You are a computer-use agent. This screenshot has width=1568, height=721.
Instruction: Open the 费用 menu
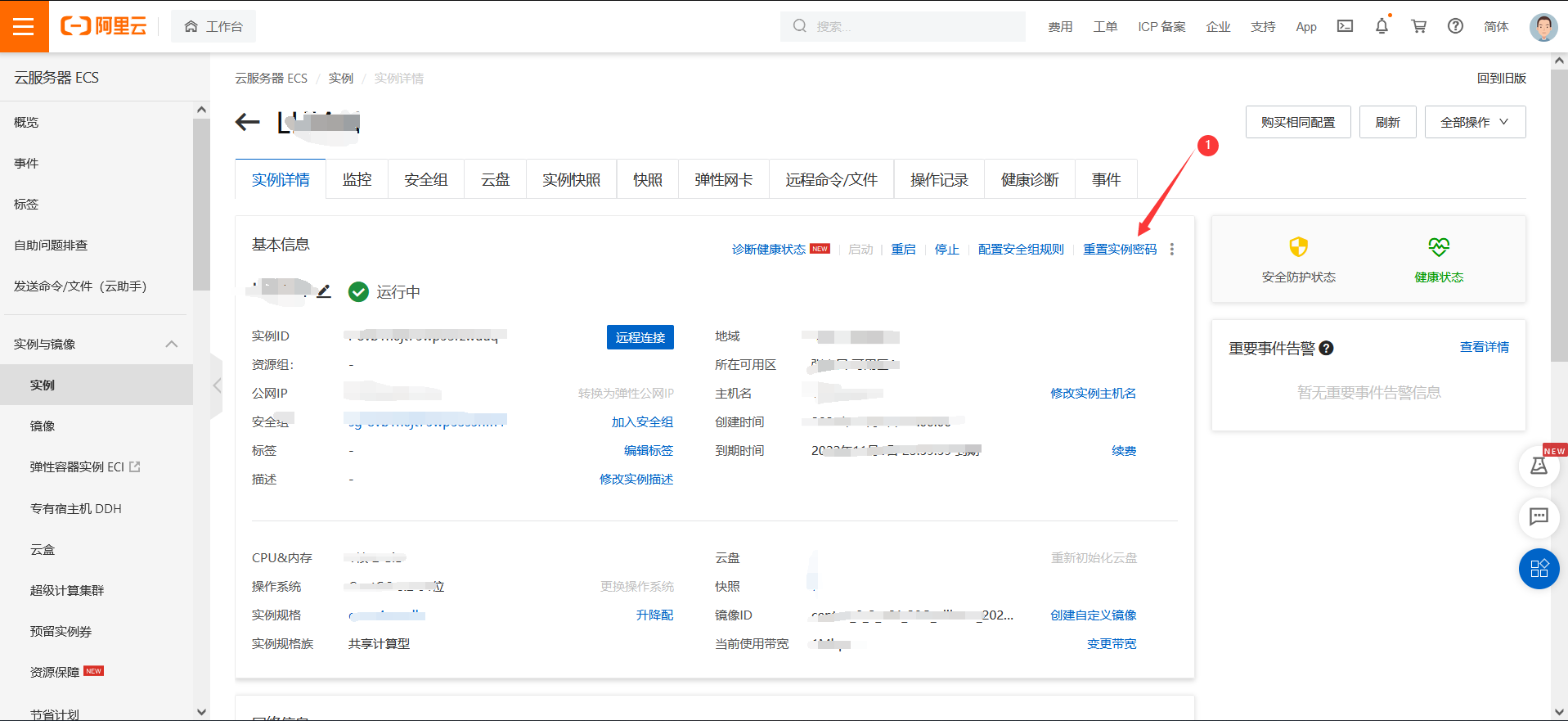tap(1060, 27)
